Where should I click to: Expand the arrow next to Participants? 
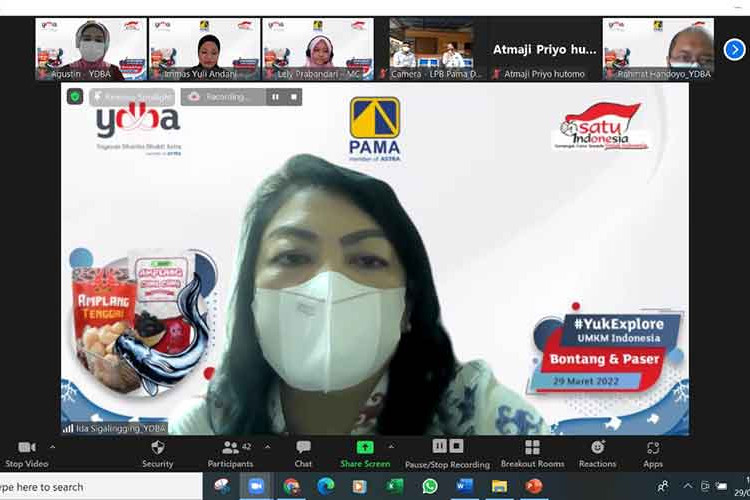pos(267,447)
